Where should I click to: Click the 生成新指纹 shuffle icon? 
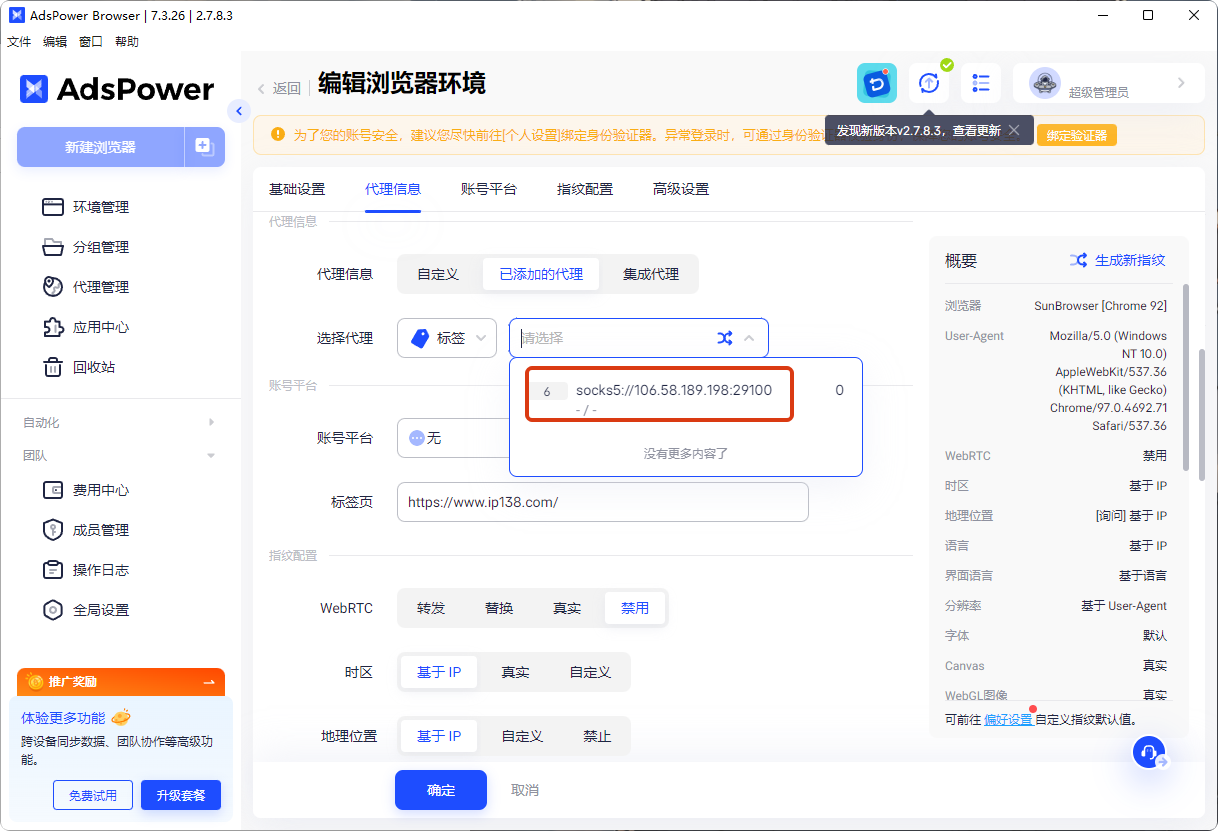[x=1078, y=260]
